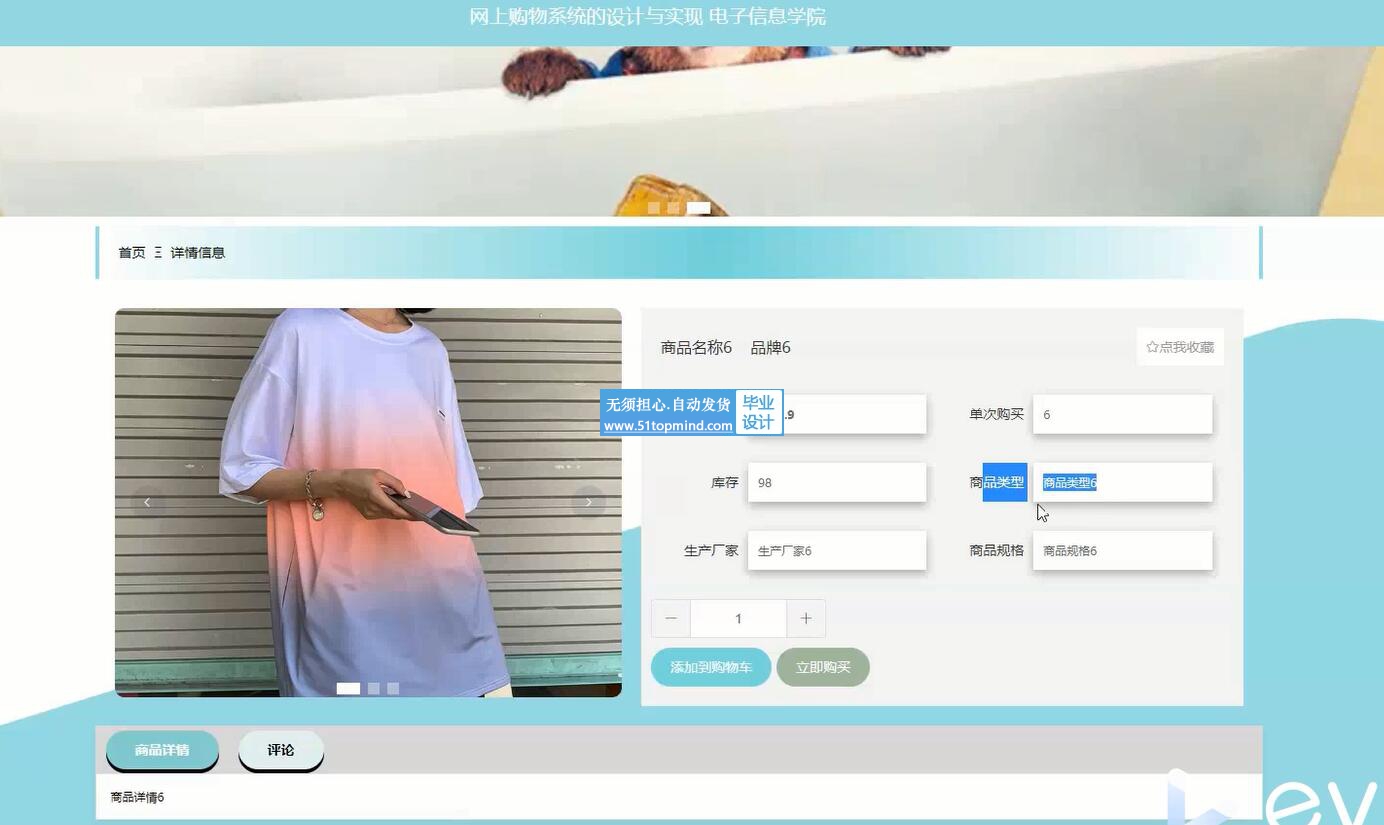Click the 生产厂家 field
Viewport: 1384px width, 825px height.
pos(837,550)
